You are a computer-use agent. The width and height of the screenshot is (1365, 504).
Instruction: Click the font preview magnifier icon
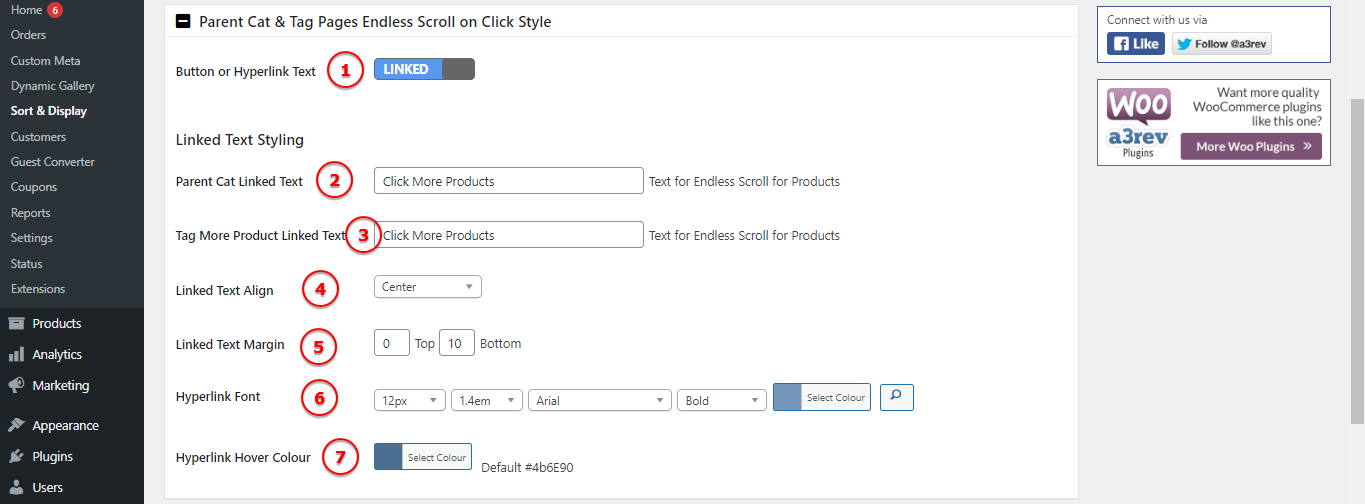pyautogui.click(x=896, y=398)
